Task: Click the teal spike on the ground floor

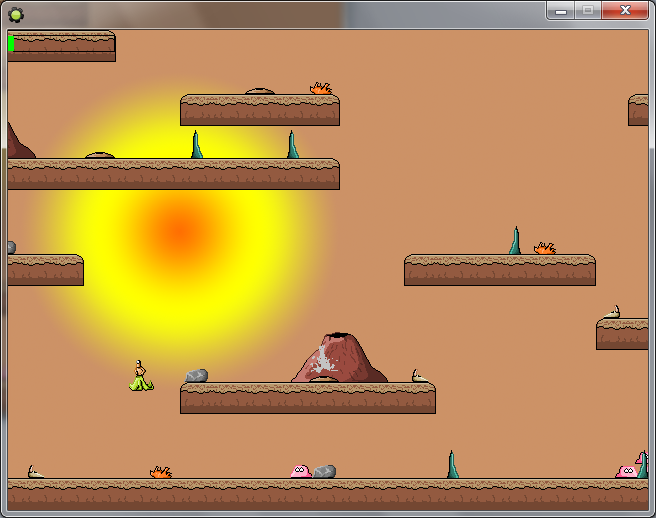Action: (x=452, y=465)
